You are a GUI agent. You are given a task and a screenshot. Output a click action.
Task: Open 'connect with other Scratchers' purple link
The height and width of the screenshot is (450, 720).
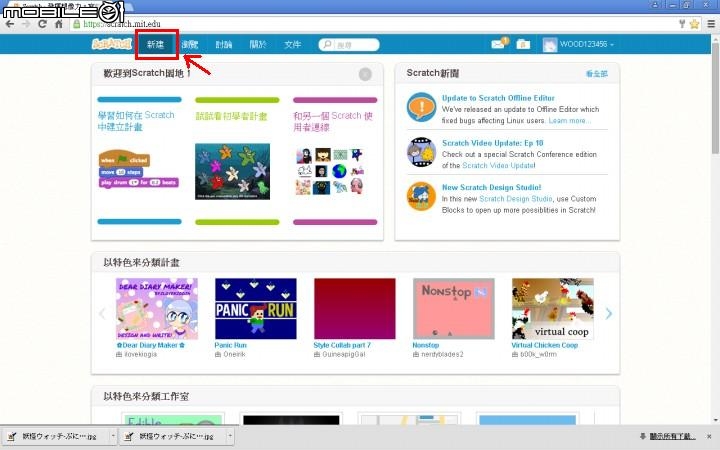point(333,121)
